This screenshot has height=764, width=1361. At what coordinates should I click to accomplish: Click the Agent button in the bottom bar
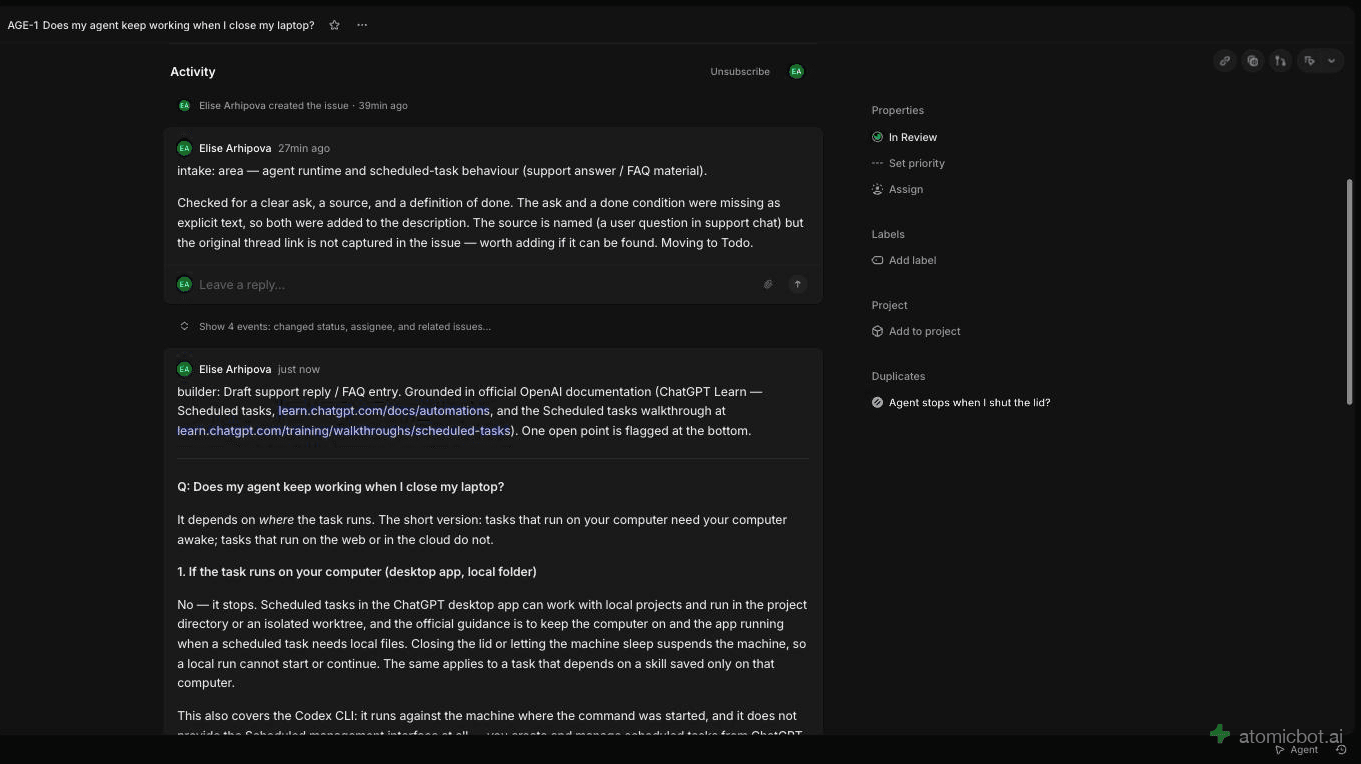click(1297, 750)
